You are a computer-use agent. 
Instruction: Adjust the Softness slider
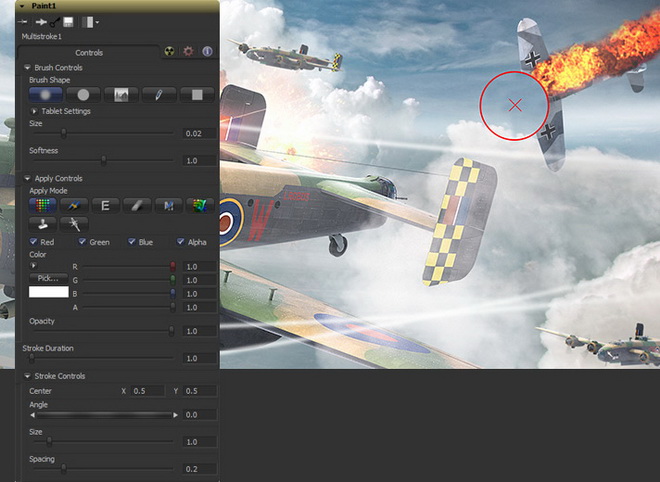(103, 160)
